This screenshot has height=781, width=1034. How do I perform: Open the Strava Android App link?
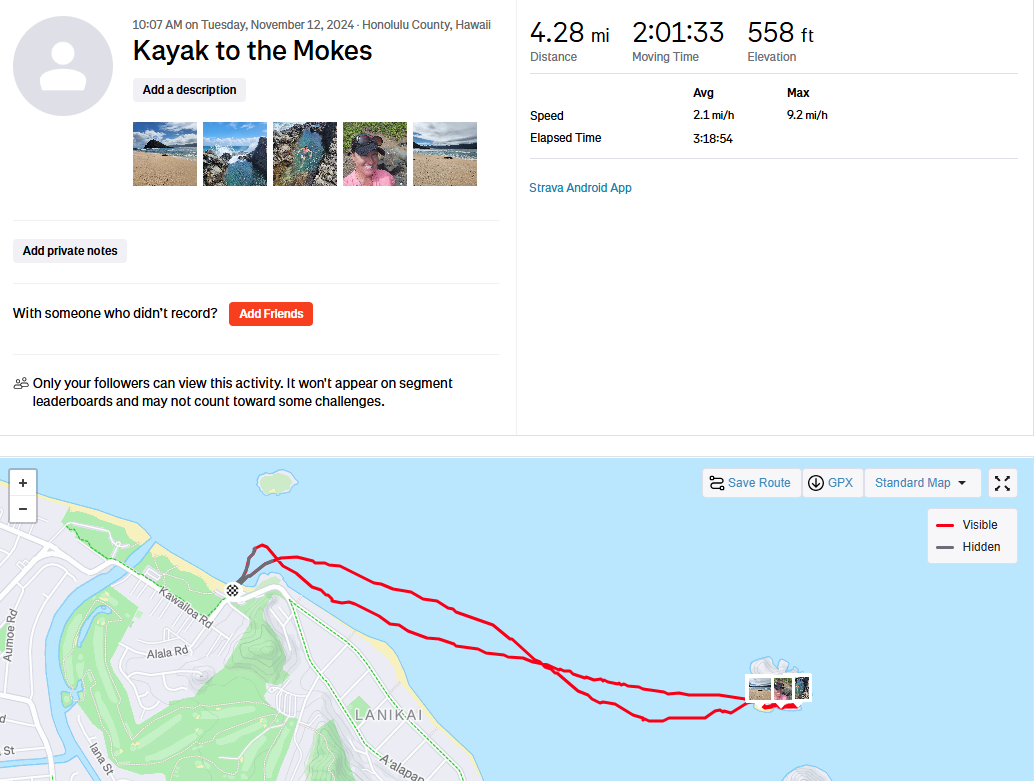pyautogui.click(x=580, y=188)
